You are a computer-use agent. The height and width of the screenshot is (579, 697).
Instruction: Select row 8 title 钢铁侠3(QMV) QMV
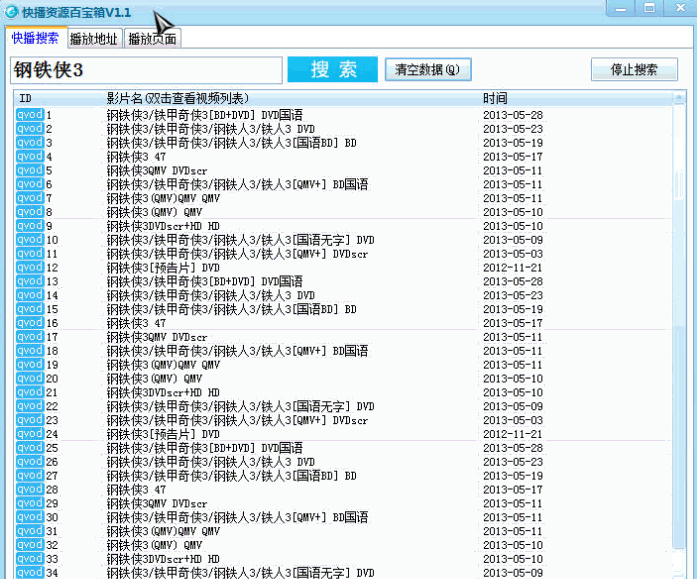click(x=154, y=212)
